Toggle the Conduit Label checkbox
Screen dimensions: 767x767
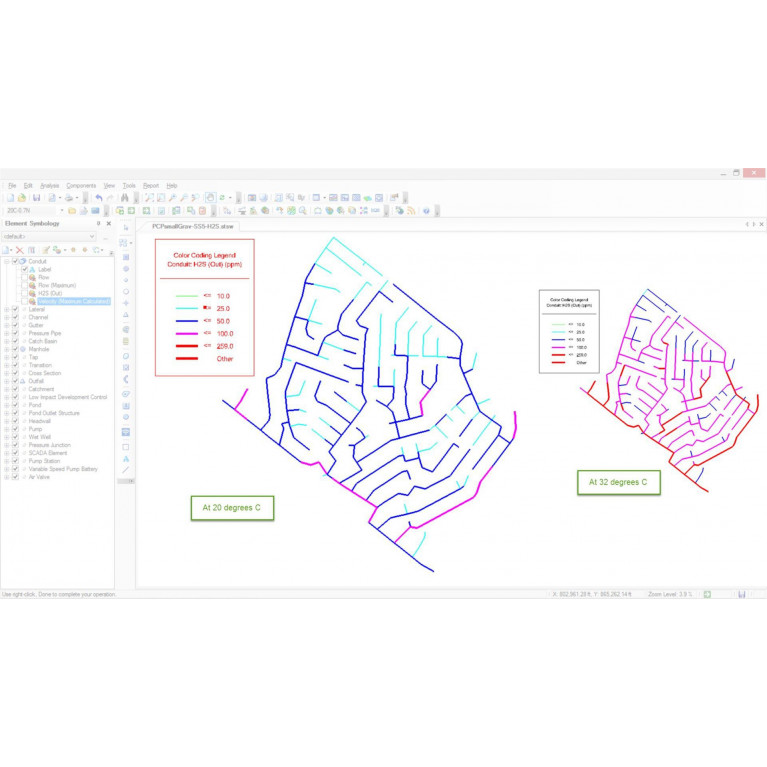pyautogui.click(x=25, y=269)
